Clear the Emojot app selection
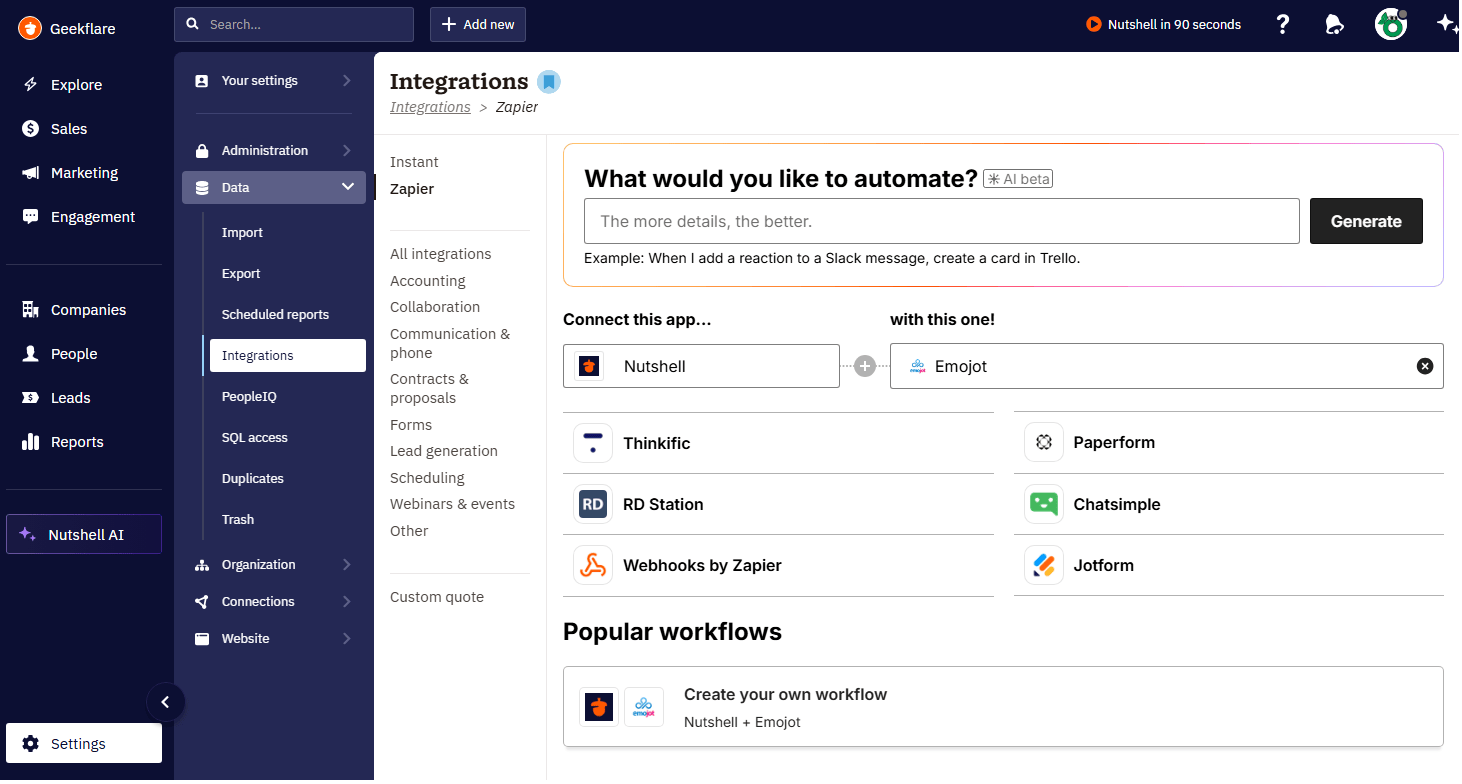 tap(1425, 366)
